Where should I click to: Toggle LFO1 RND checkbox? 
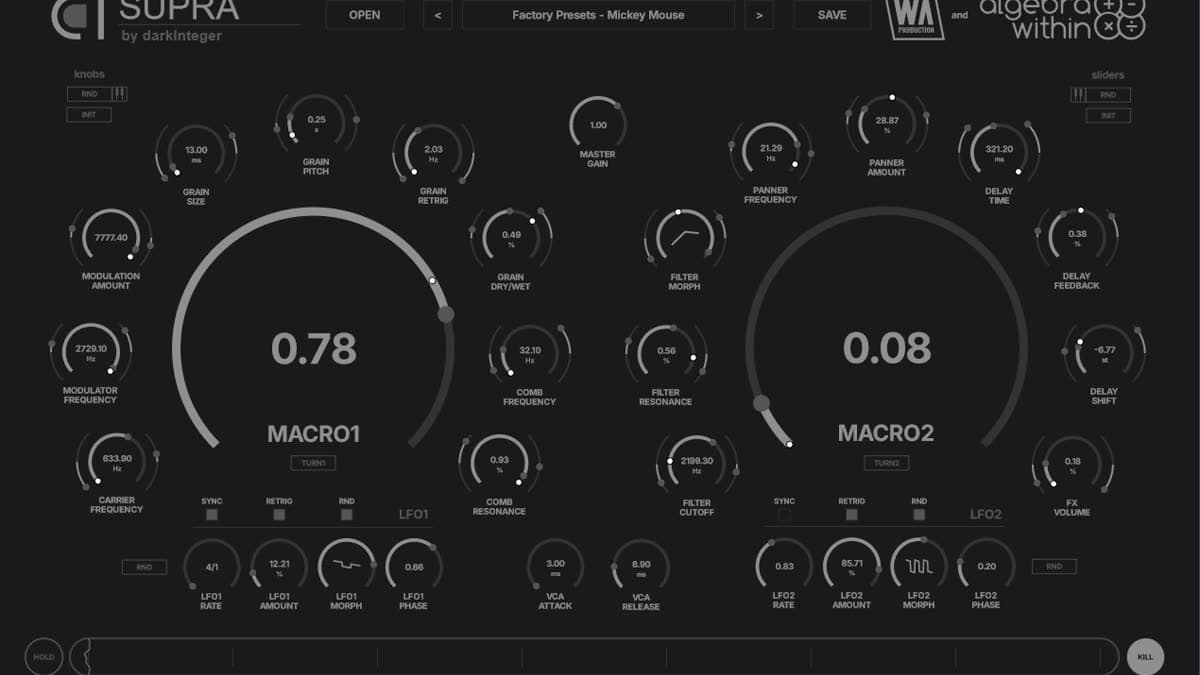point(347,515)
